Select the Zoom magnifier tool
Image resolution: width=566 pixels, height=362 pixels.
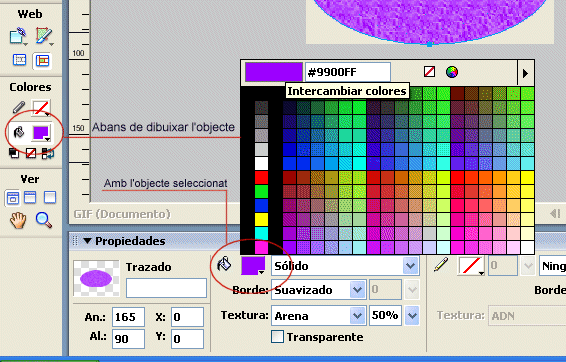tap(44, 220)
